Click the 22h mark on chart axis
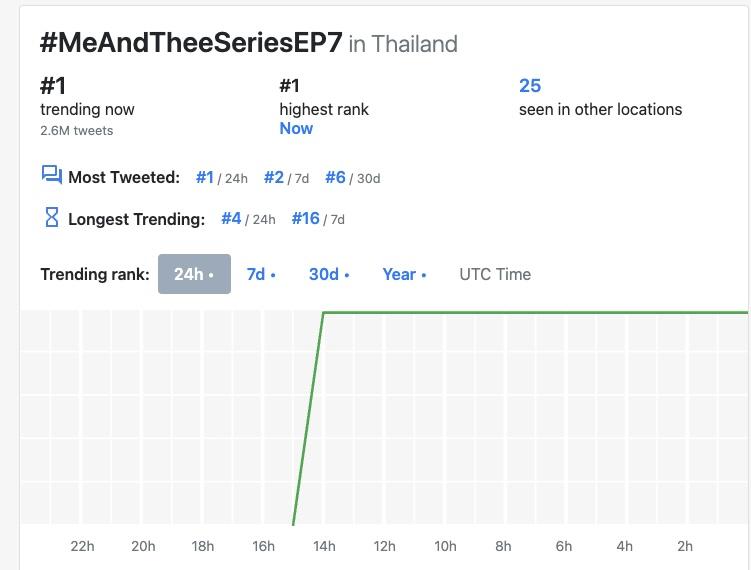The height and width of the screenshot is (570, 751). 83,546
